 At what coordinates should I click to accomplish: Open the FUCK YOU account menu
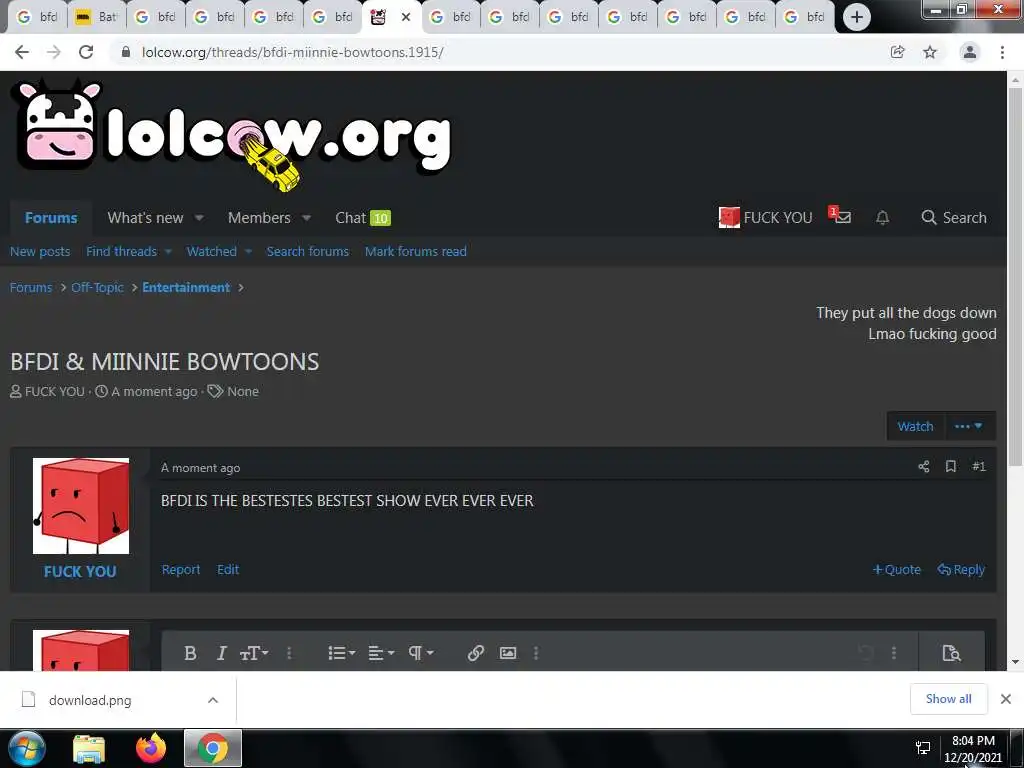point(765,217)
